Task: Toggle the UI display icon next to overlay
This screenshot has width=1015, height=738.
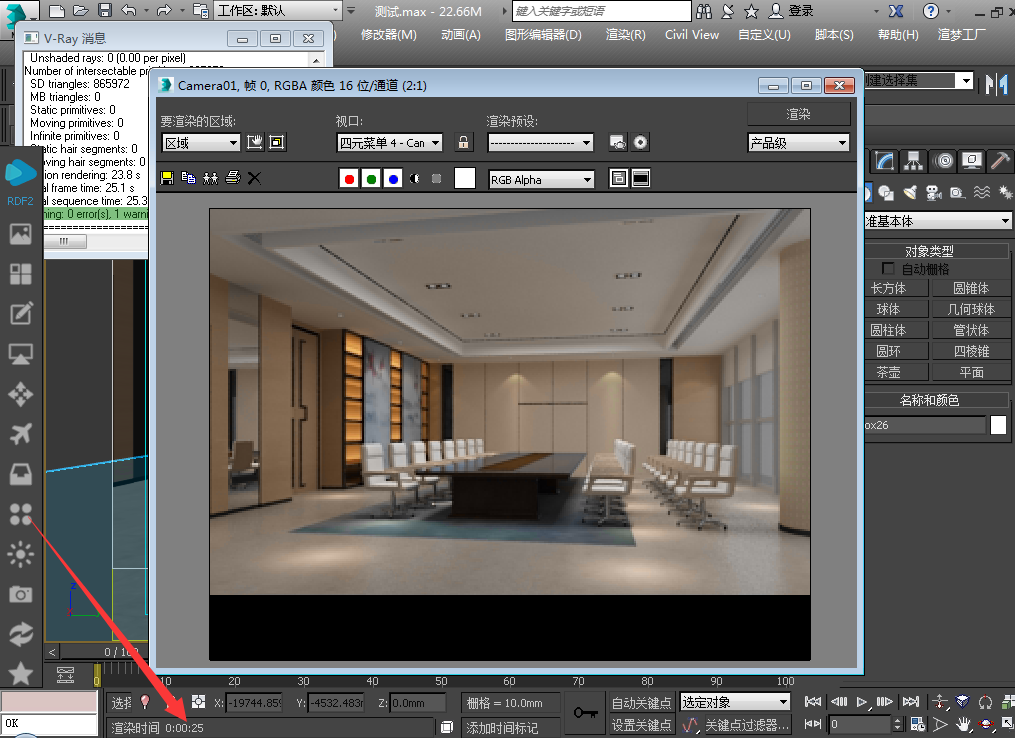Action: click(x=641, y=179)
